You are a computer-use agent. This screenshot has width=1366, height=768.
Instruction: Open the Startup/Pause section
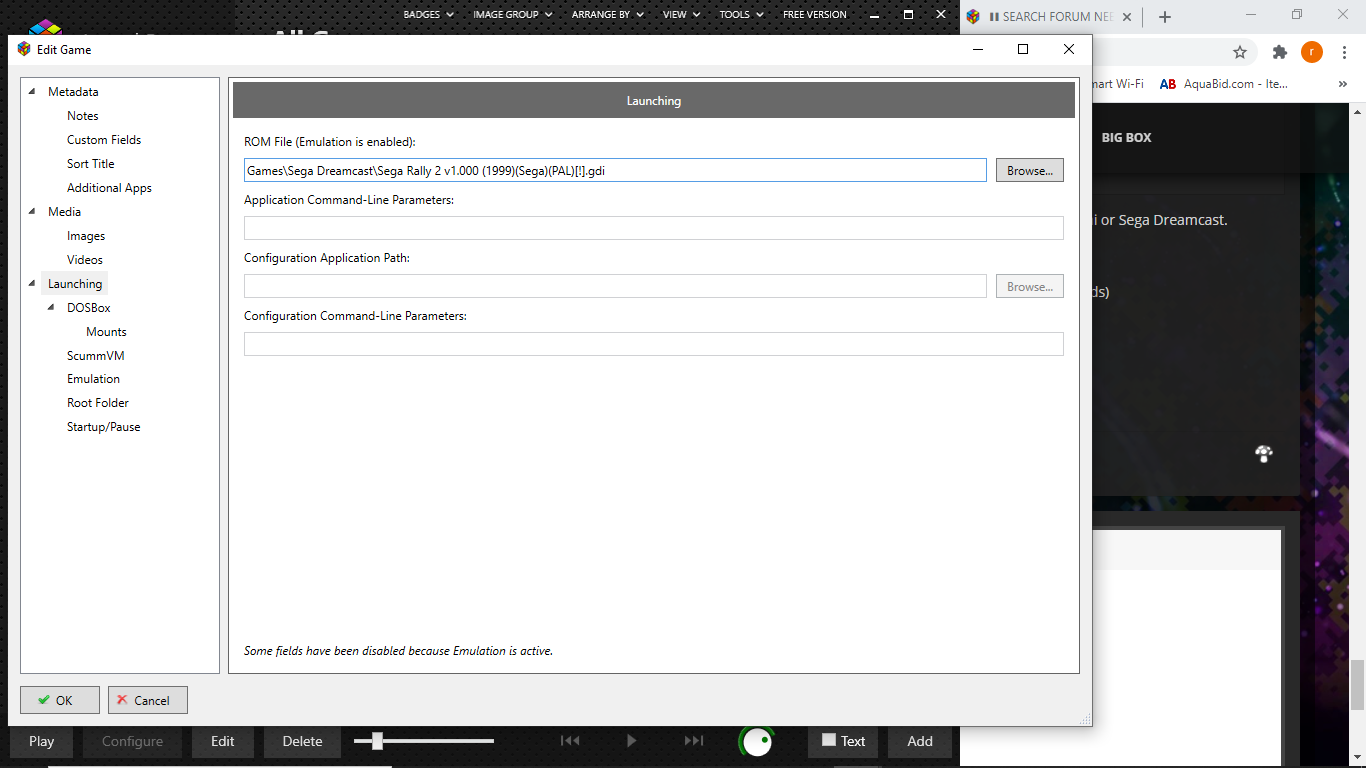pos(104,427)
